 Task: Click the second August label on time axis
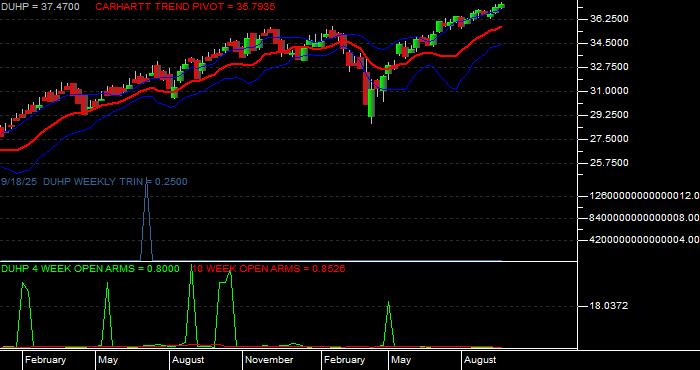coord(480,360)
